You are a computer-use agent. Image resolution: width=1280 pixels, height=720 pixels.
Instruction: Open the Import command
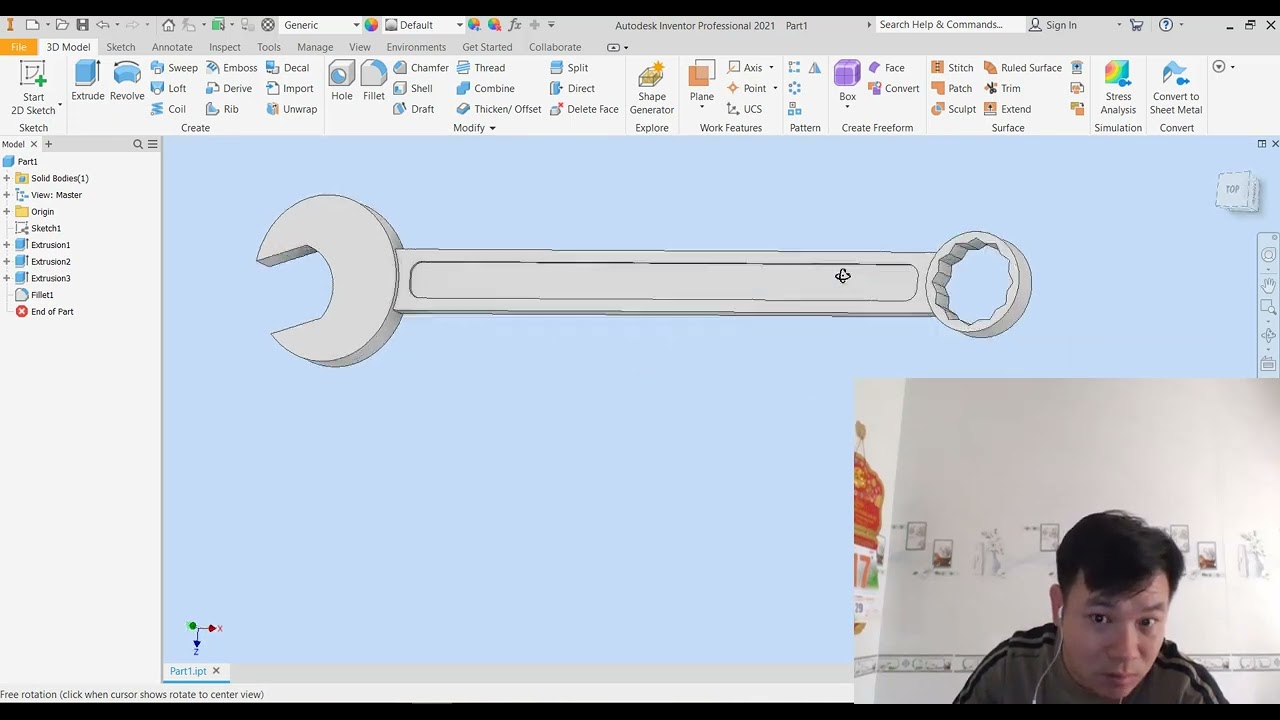click(x=289, y=88)
